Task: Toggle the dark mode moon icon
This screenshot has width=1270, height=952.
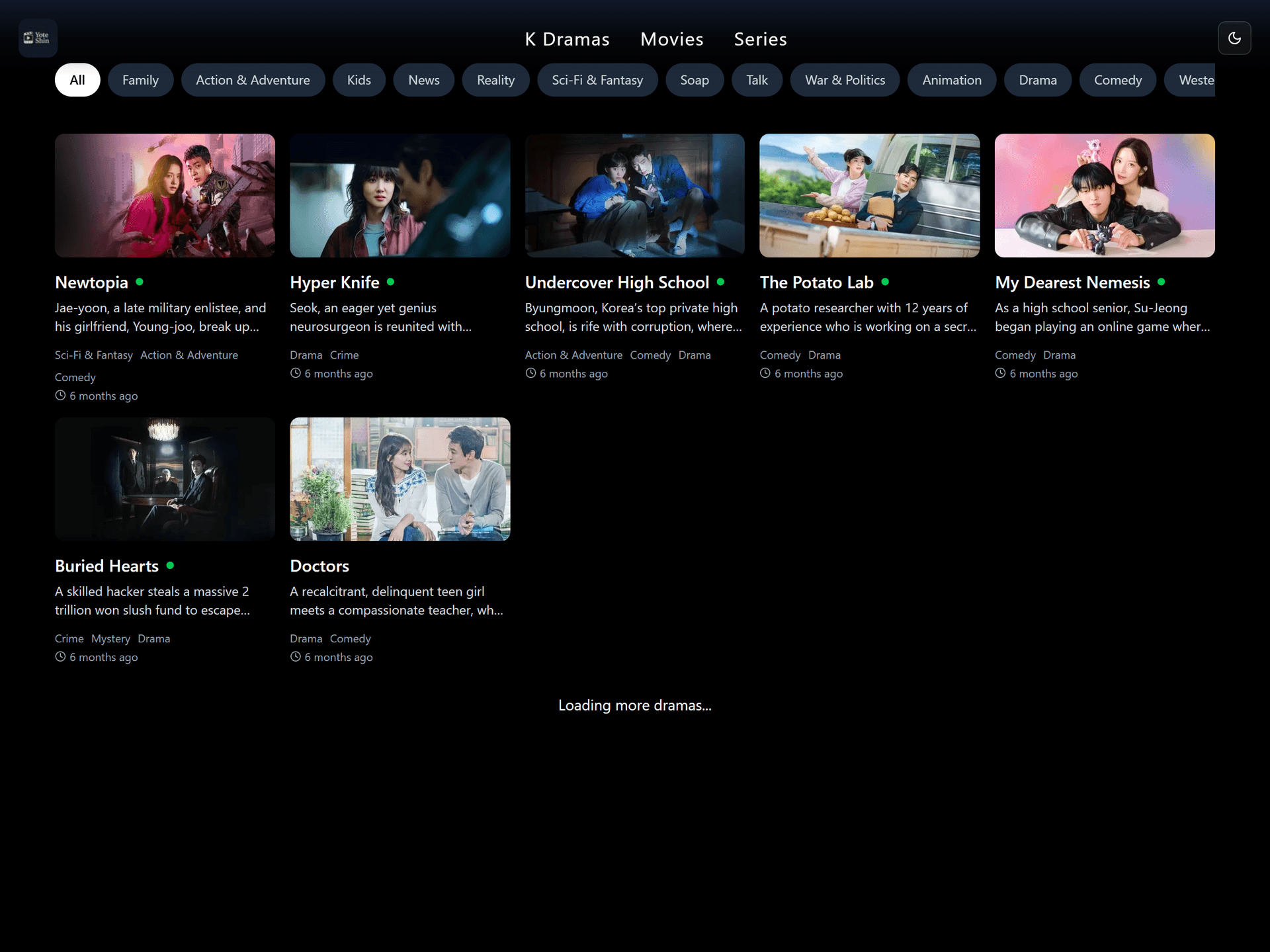Action: coord(1234,38)
